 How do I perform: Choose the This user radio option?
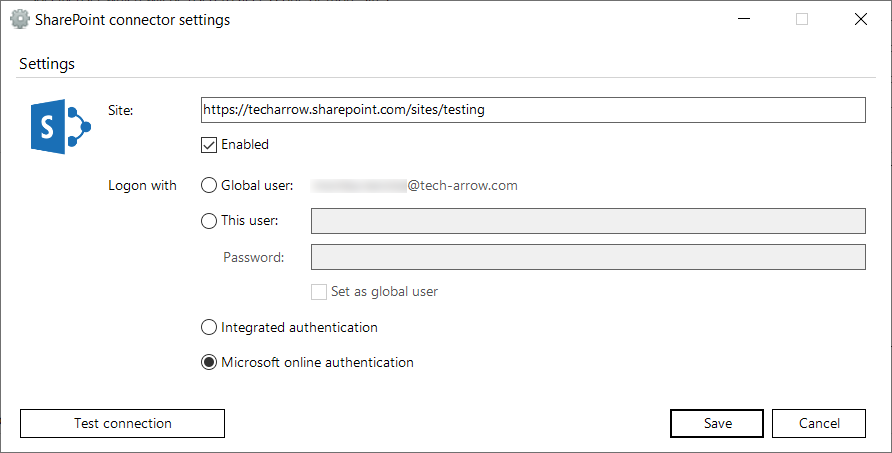[x=209, y=221]
